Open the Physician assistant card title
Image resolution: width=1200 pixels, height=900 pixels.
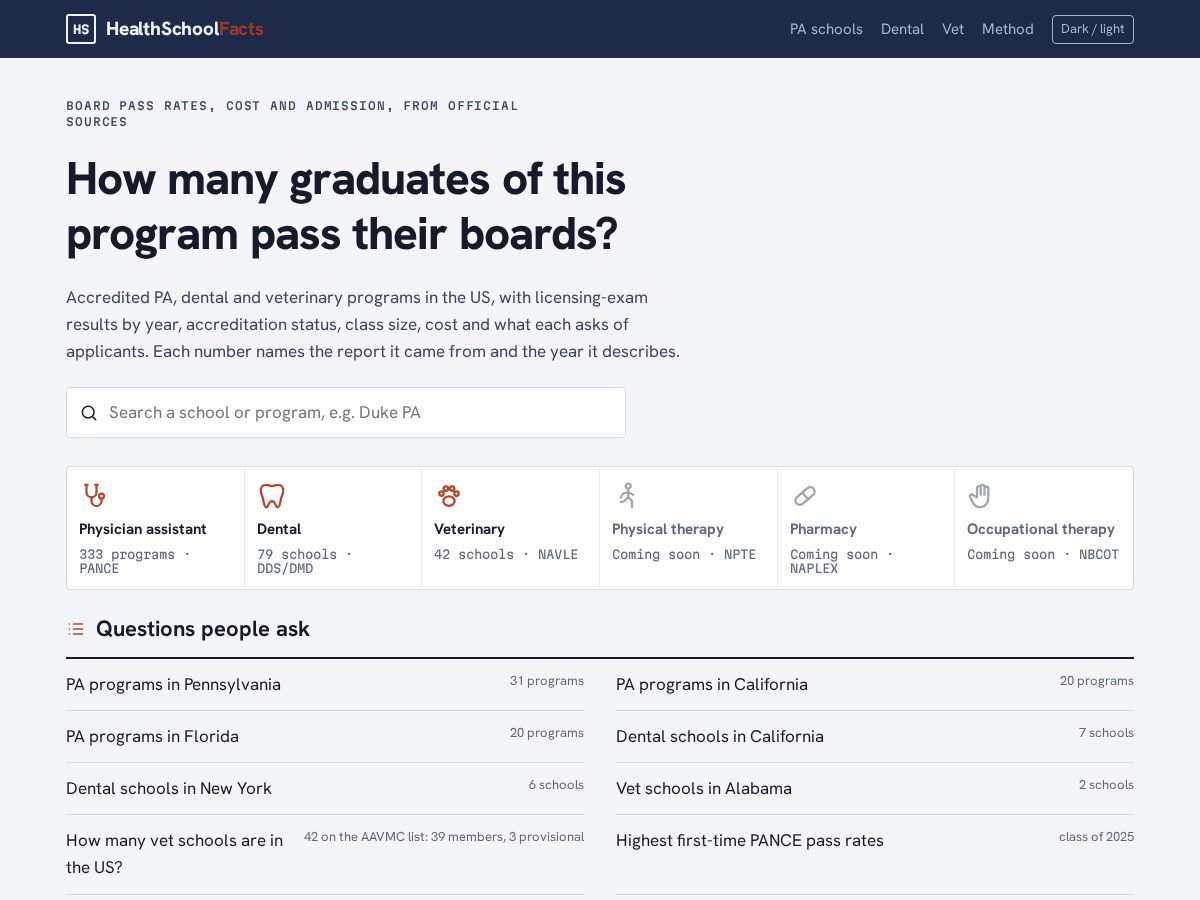(143, 529)
